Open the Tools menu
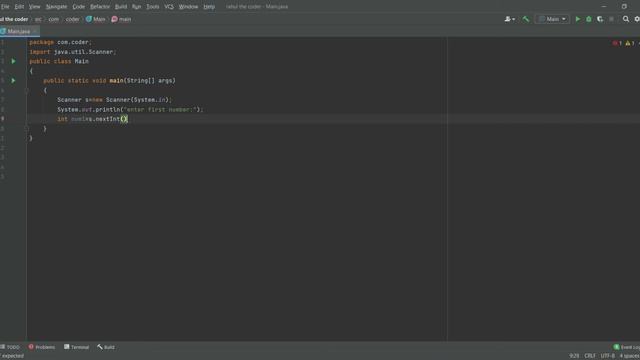 [x=153, y=7]
